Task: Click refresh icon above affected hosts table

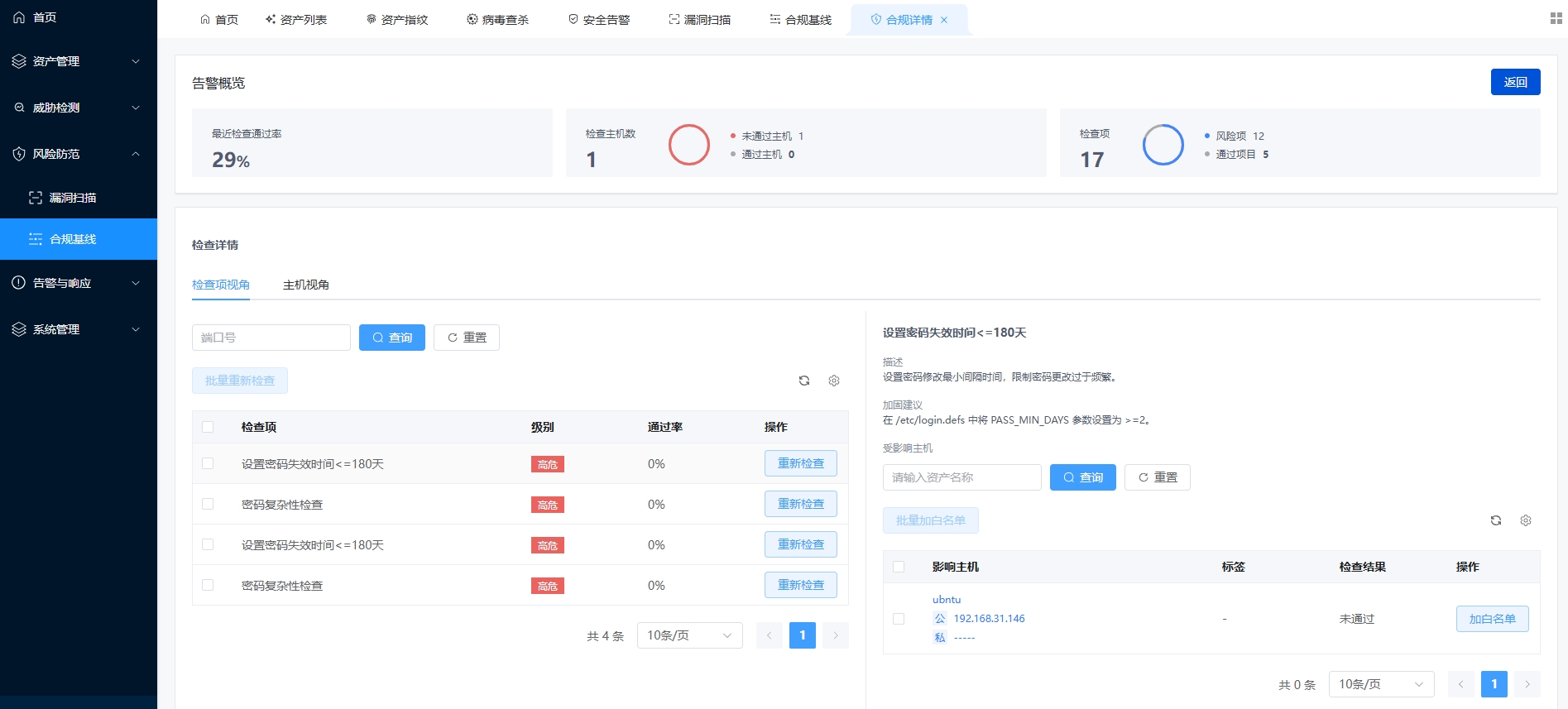Action: [1495, 520]
